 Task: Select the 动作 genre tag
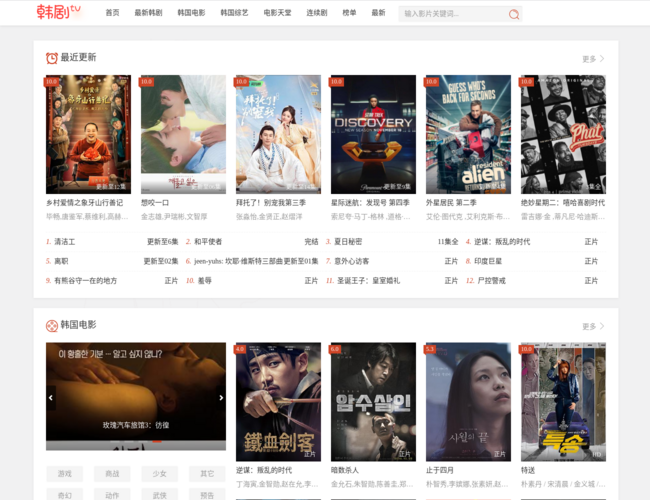pyautogui.click(x=112, y=495)
